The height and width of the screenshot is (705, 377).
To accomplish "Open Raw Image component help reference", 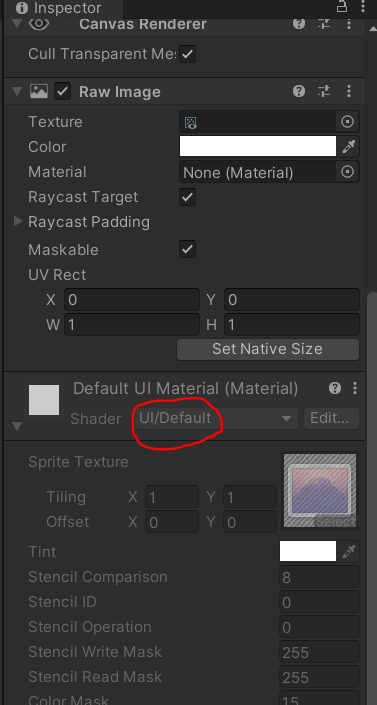I will tap(299, 92).
